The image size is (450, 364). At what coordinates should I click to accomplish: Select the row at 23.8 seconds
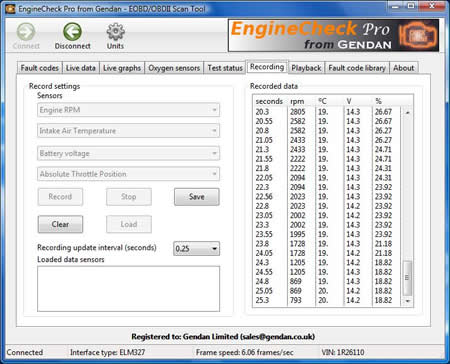[327, 244]
